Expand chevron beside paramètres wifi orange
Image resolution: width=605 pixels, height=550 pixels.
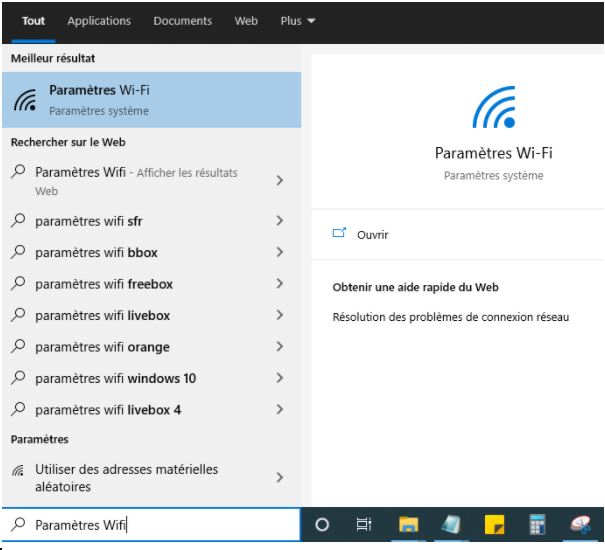[280, 346]
